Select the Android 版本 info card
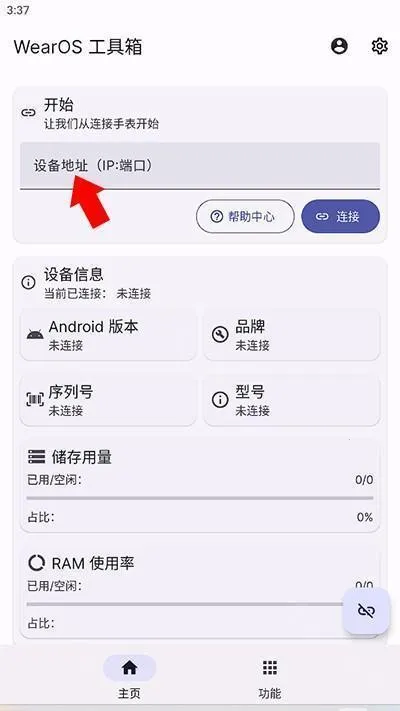 click(x=109, y=335)
